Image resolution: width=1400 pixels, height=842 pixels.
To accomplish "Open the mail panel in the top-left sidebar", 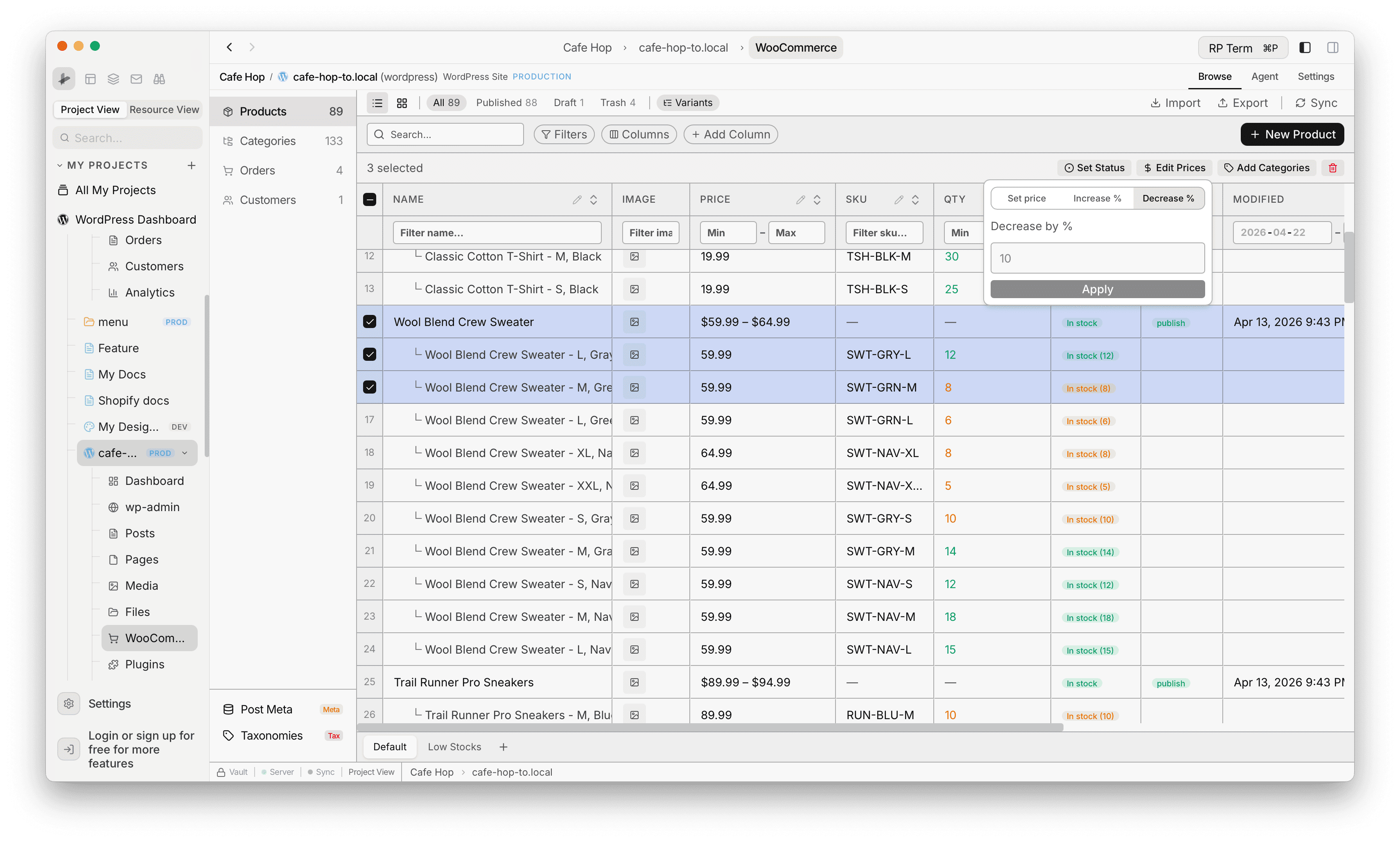I will pyautogui.click(x=136, y=79).
